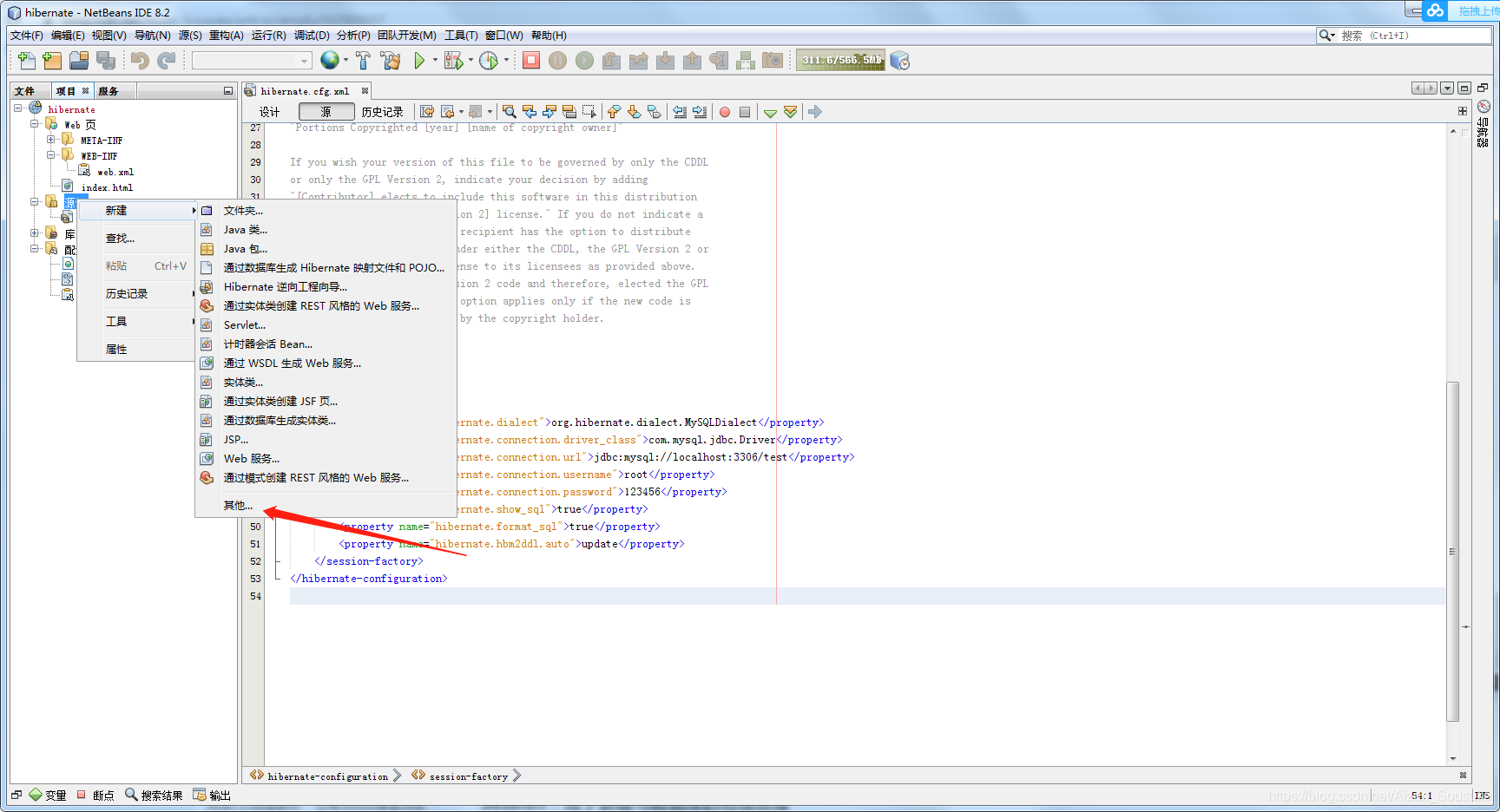Collapse the hibernate project node

tap(18, 108)
